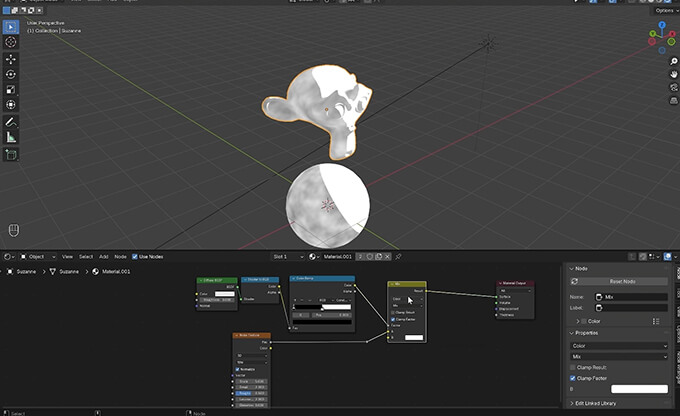680x416 pixels.
Task: Click the user count 2 button beside Material.001
Action: click(x=360, y=257)
